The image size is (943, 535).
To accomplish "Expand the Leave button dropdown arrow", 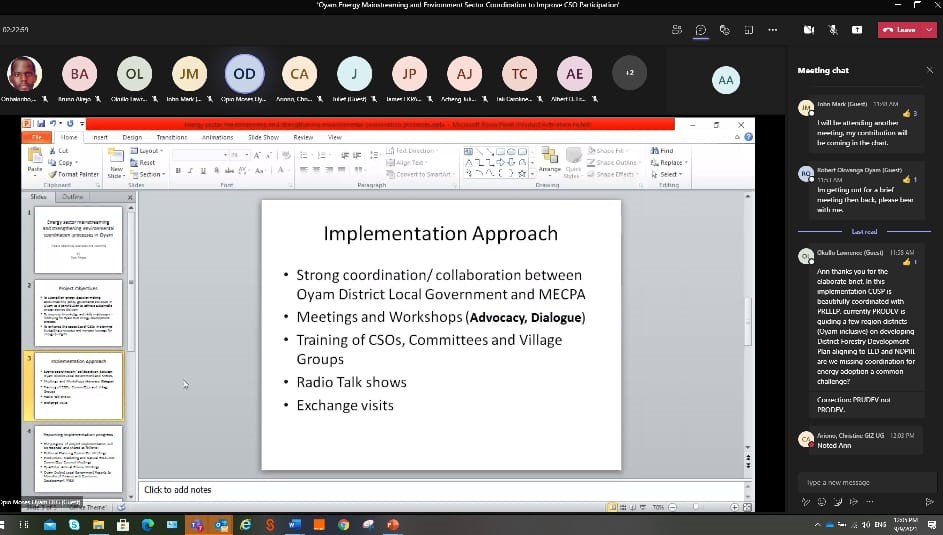I will click(928, 30).
